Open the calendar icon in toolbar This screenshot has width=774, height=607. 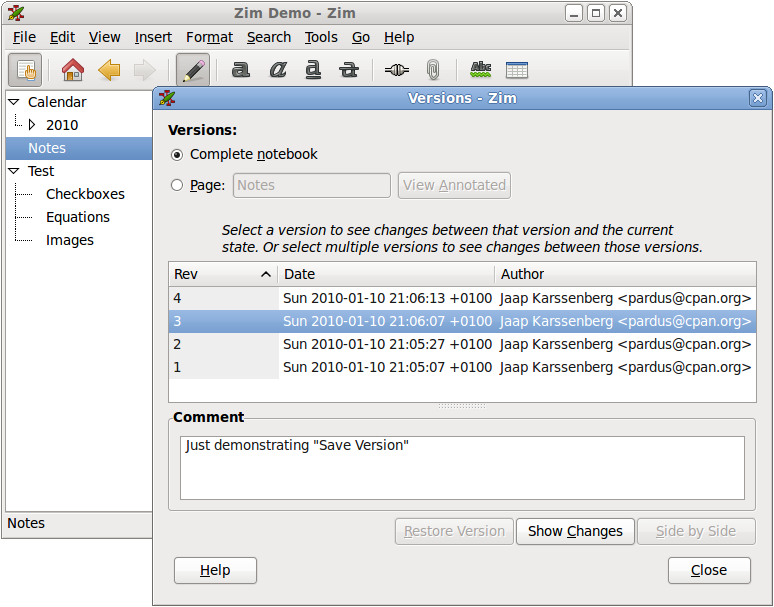point(517,70)
